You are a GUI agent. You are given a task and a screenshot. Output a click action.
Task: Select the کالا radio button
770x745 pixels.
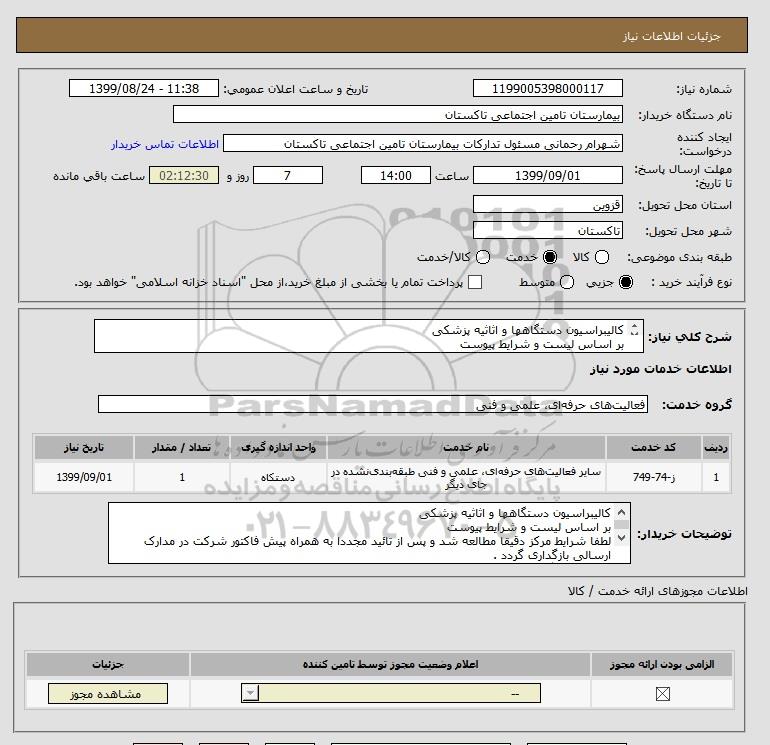(x=602, y=257)
